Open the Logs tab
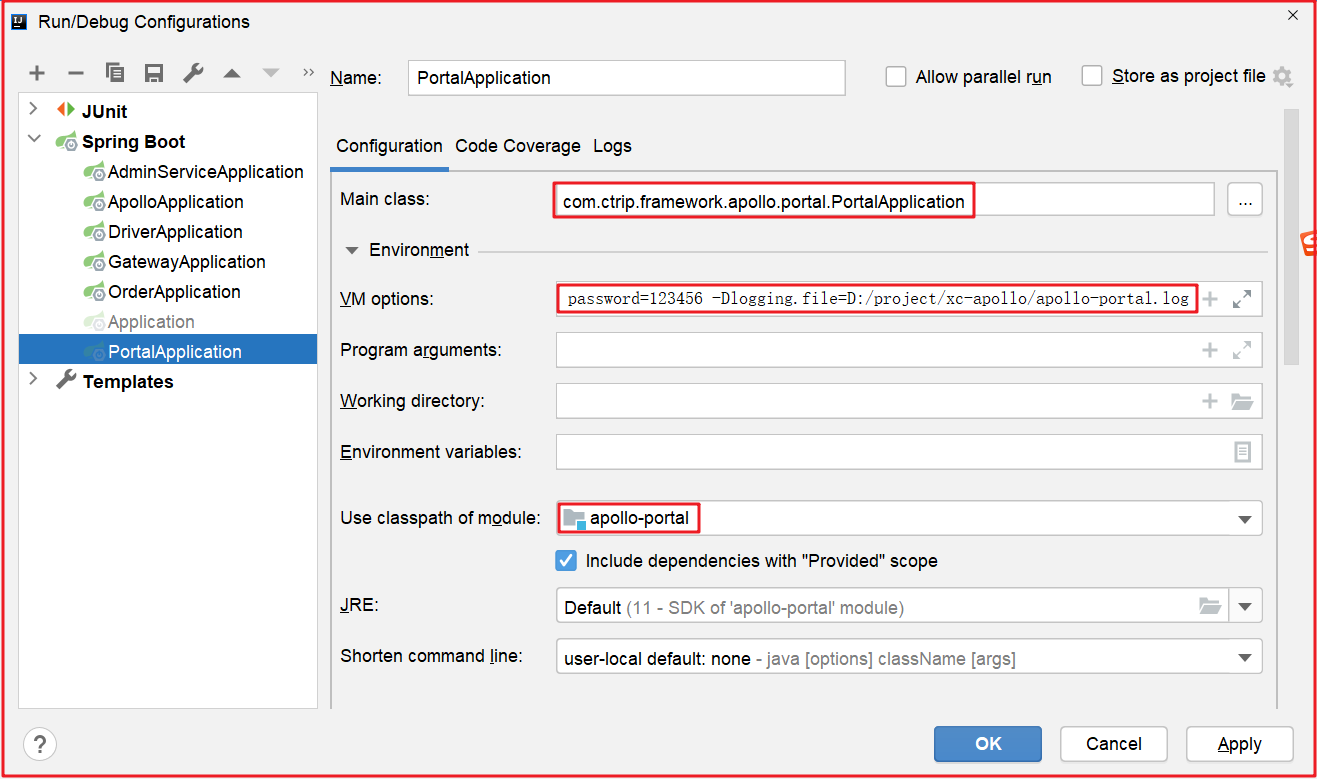Viewport: 1317px width, 779px height. [612, 146]
